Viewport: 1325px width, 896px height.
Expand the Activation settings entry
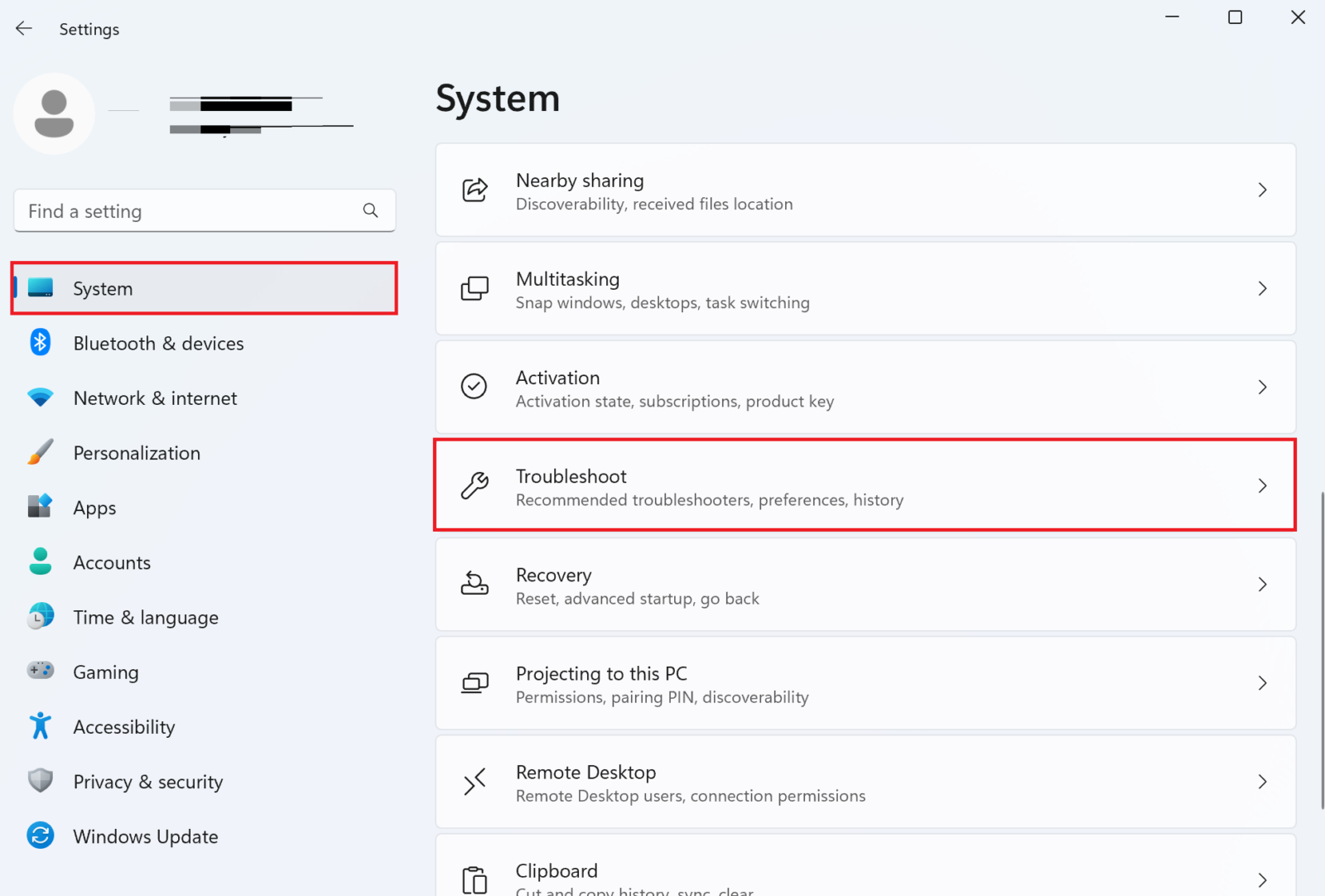[x=865, y=387]
